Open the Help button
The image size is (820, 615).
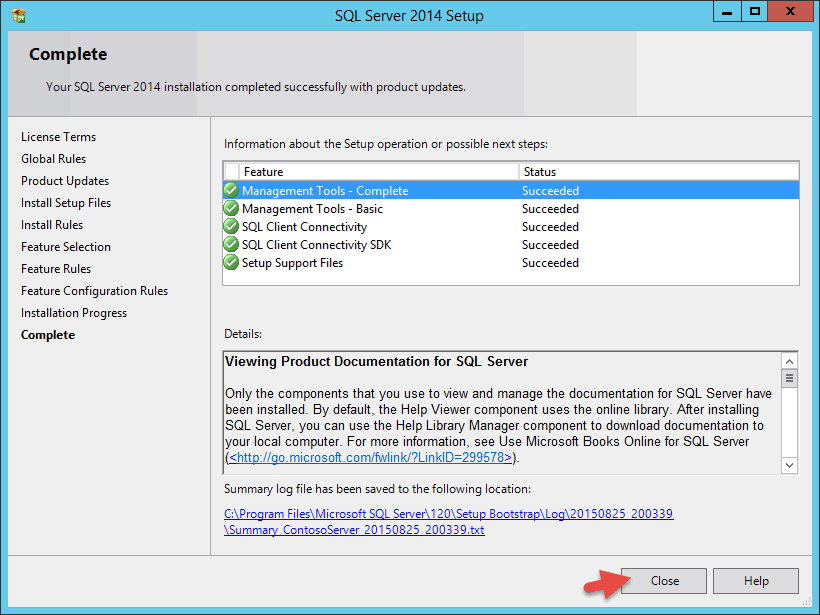(756, 581)
